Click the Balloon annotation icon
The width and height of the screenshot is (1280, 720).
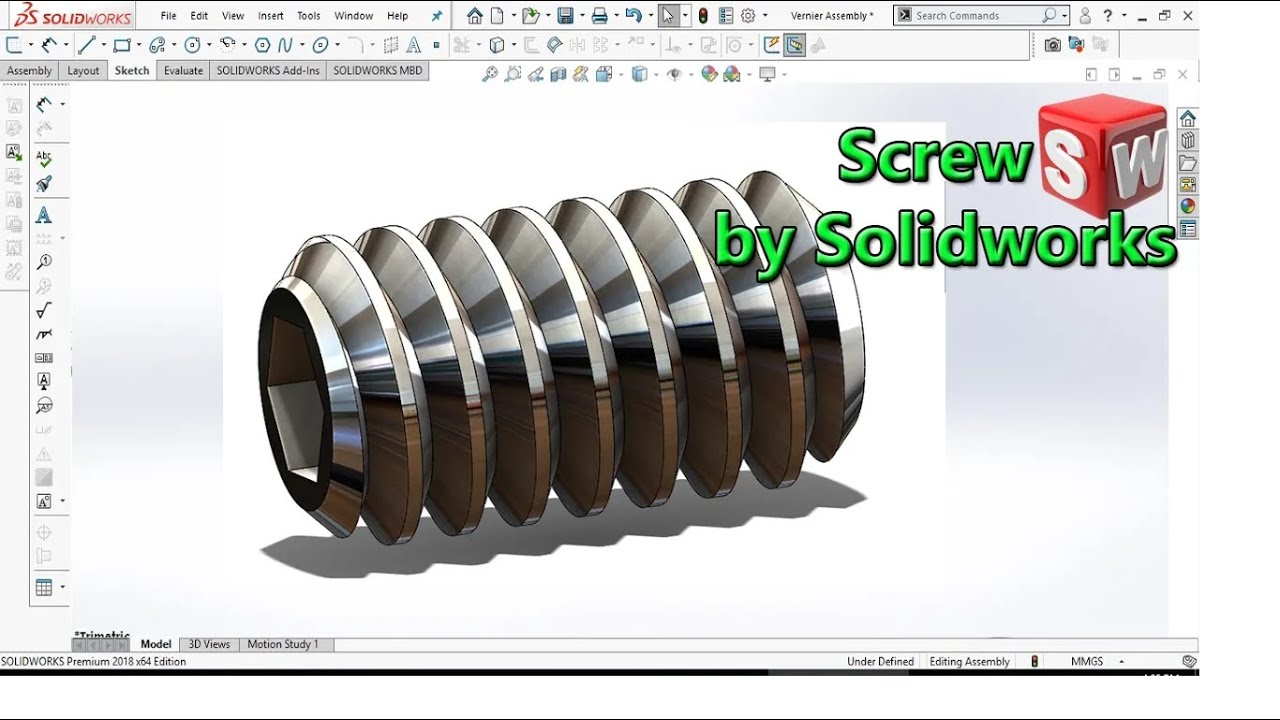coord(43,262)
